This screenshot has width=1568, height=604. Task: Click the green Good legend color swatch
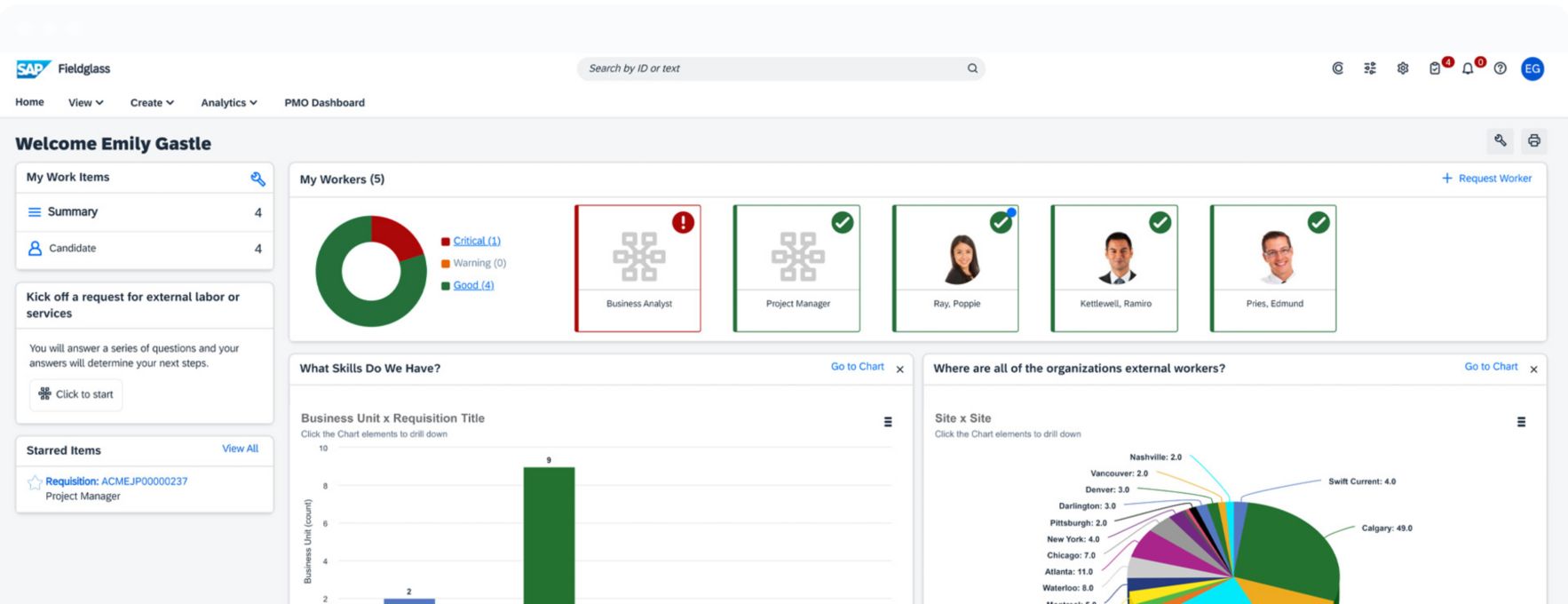(x=446, y=286)
